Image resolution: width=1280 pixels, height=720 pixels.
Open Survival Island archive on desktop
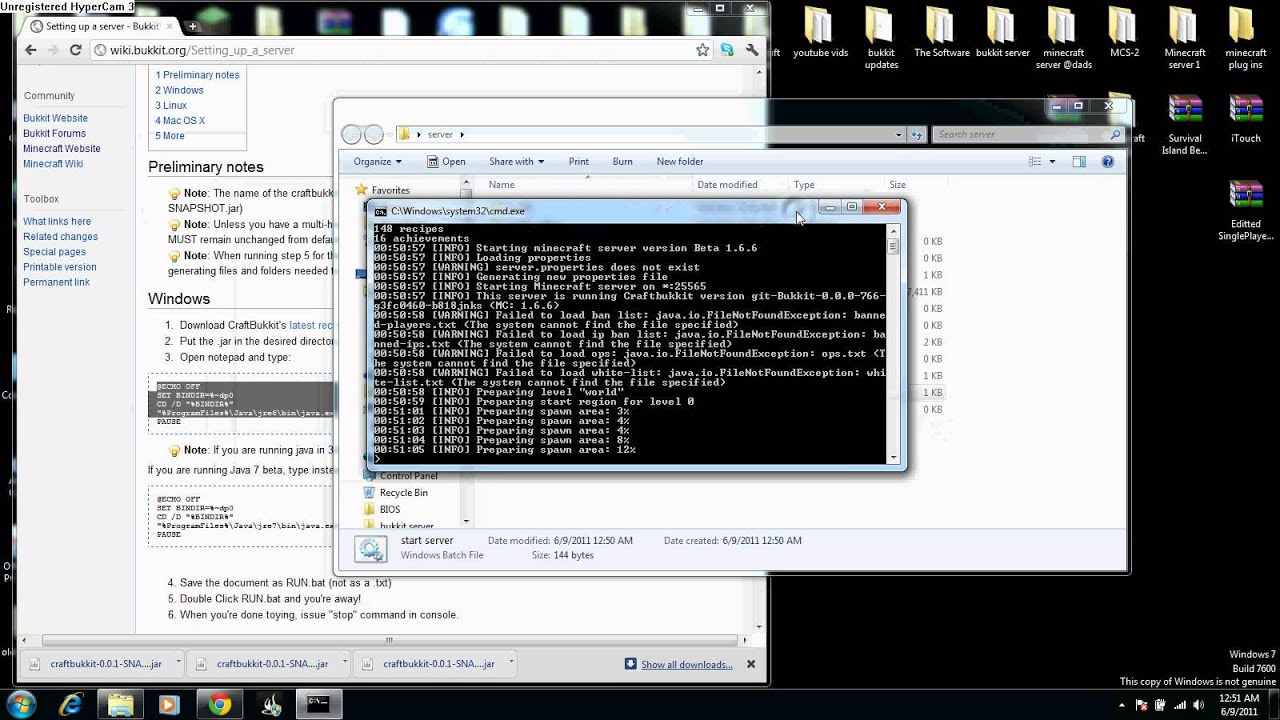(x=1184, y=125)
